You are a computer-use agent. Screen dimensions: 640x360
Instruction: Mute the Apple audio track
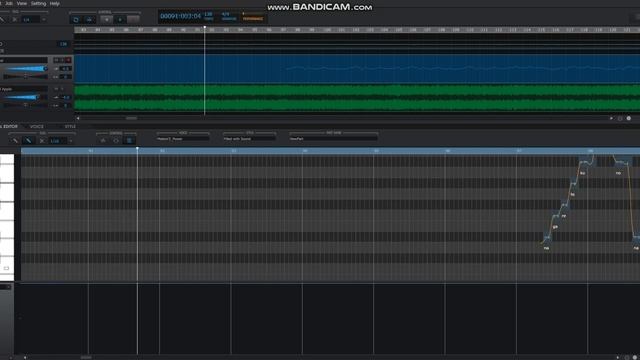coord(56,89)
